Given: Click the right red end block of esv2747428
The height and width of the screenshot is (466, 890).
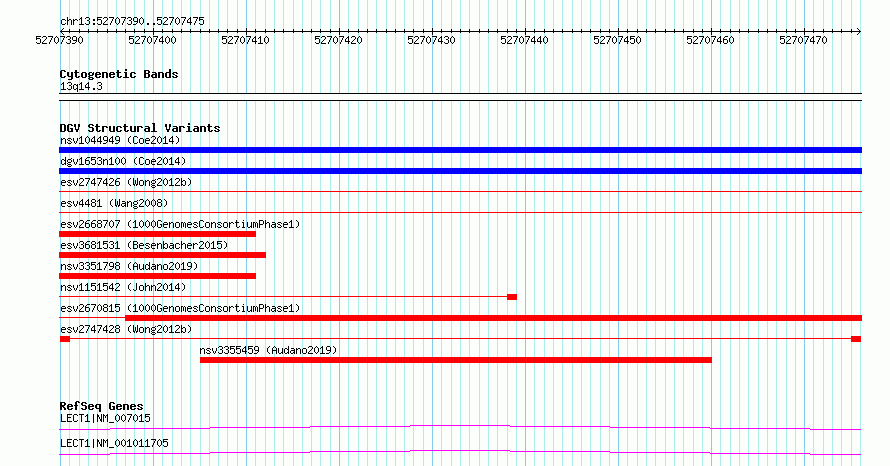Looking at the screenshot, I should 856,339.
